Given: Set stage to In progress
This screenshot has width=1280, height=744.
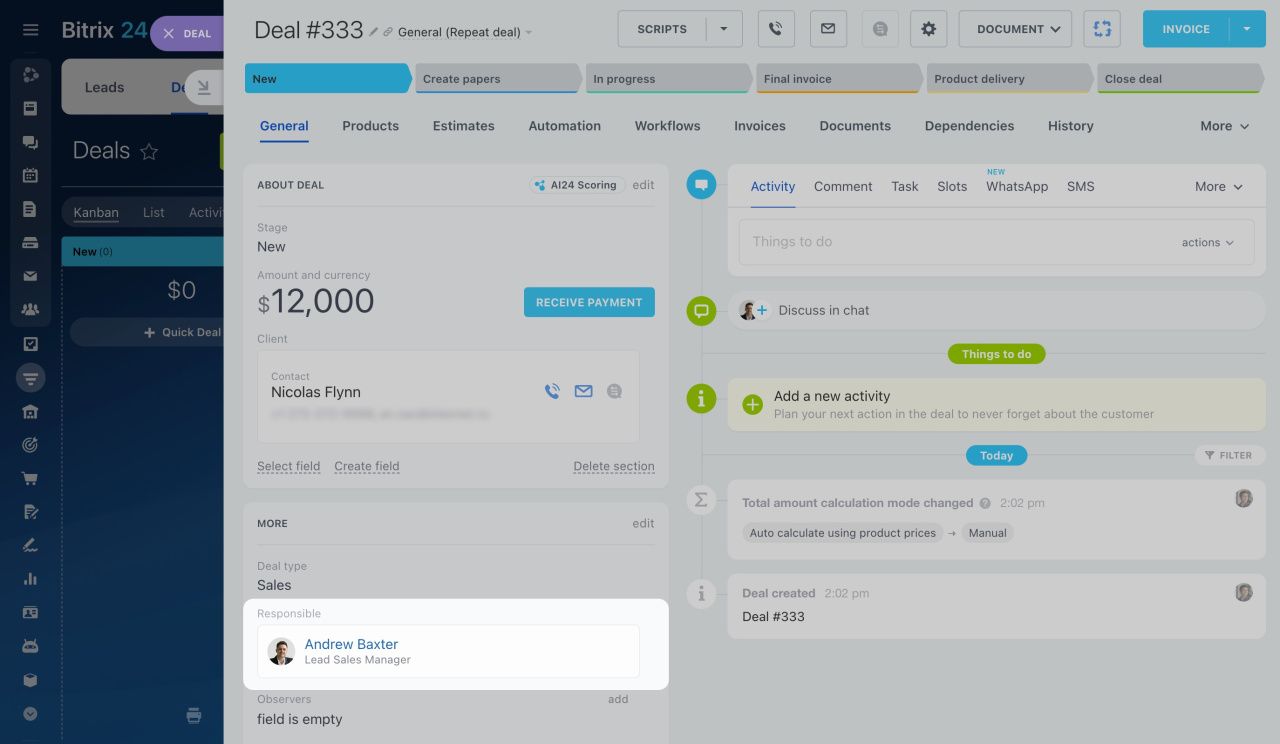Looking at the screenshot, I should [x=669, y=79].
